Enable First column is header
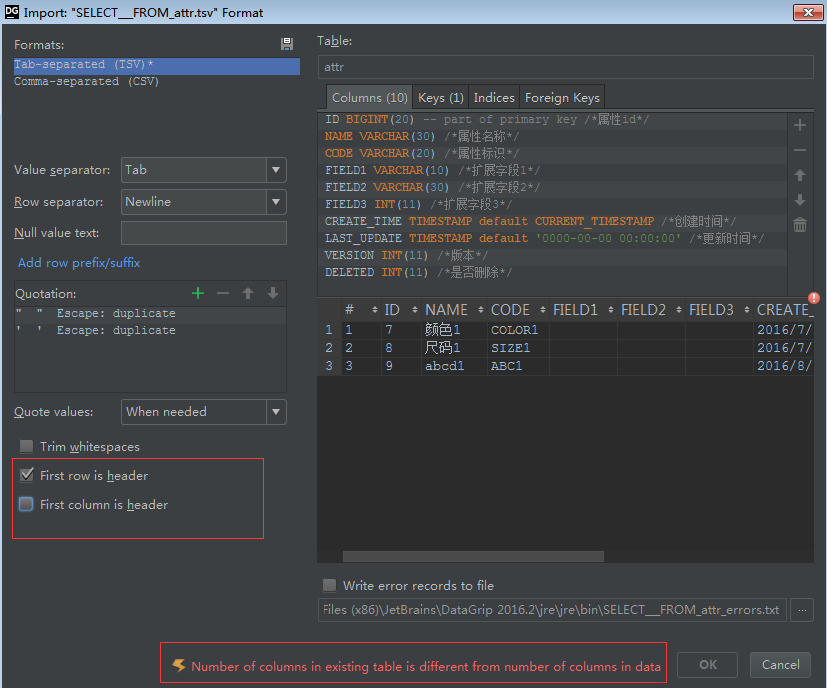Image resolution: width=827 pixels, height=688 pixels. point(25,504)
